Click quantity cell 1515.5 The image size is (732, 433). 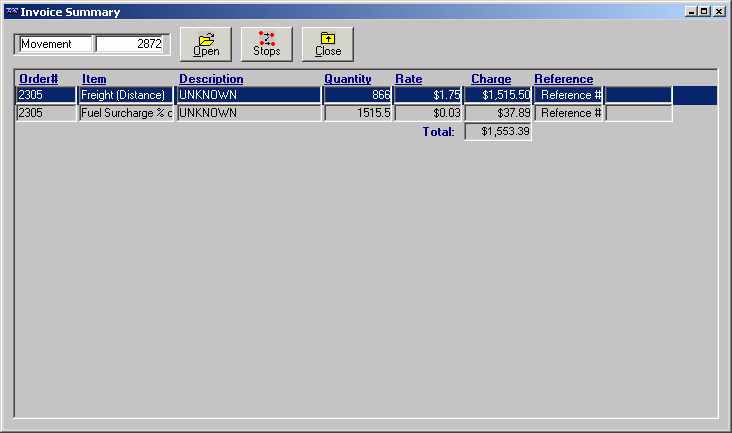tap(358, 113)
